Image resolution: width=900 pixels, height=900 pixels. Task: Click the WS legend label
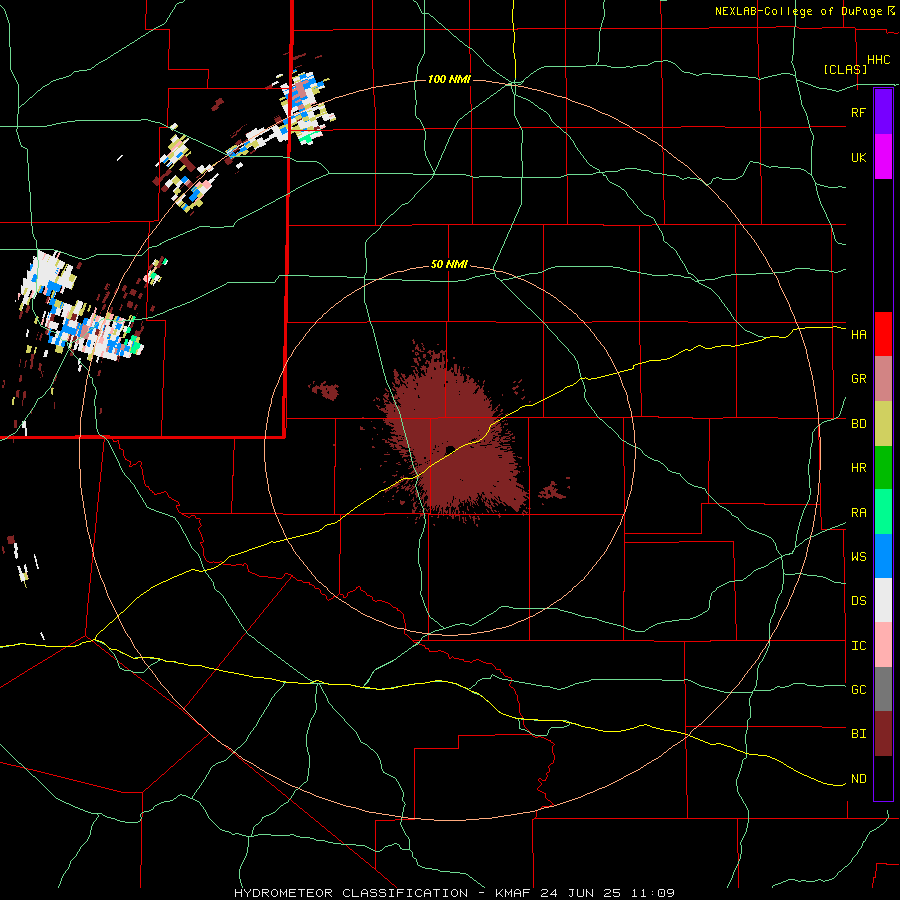click(858, 557)
